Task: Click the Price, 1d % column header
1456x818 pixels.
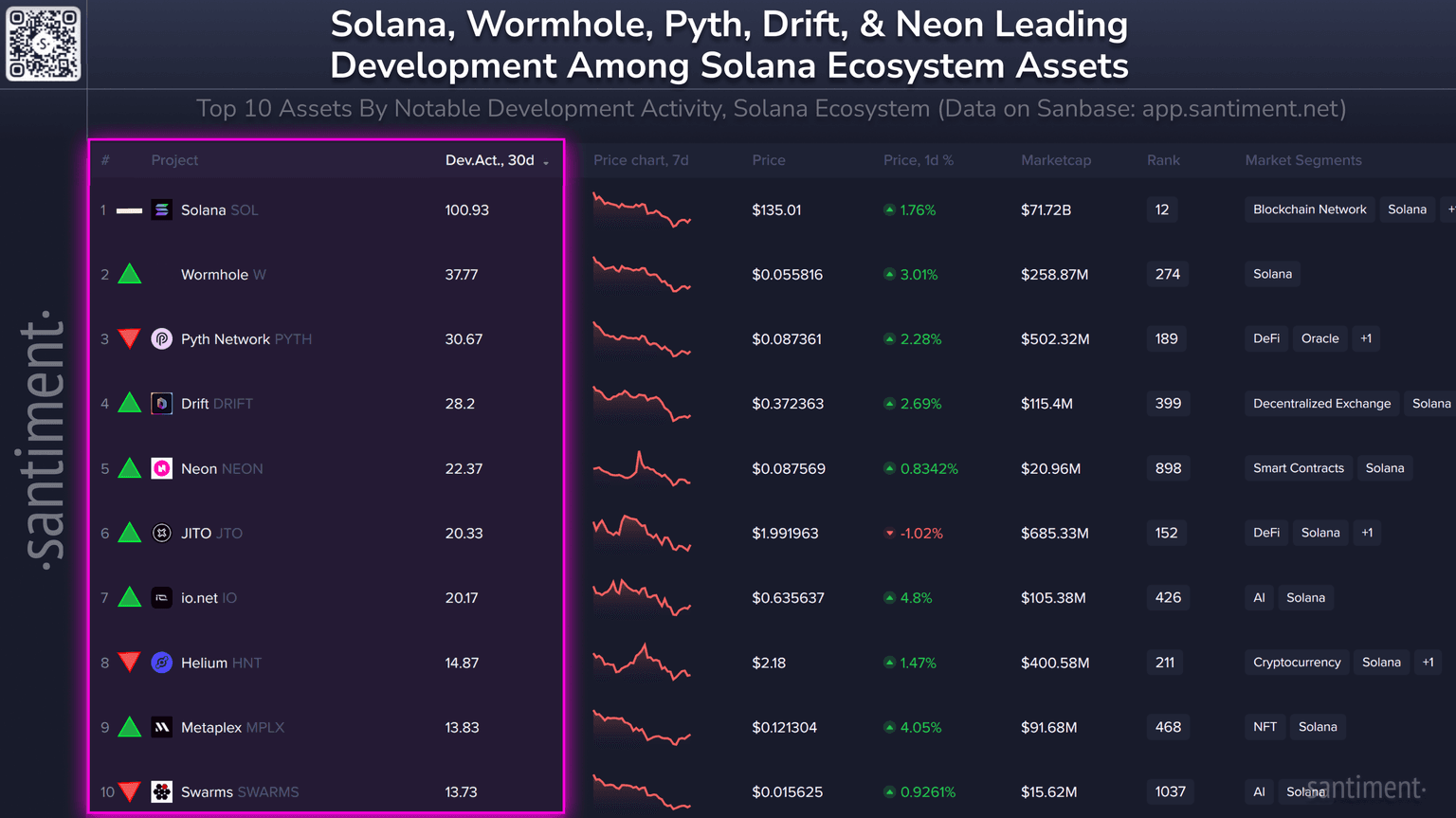Action: coord(918,160)
